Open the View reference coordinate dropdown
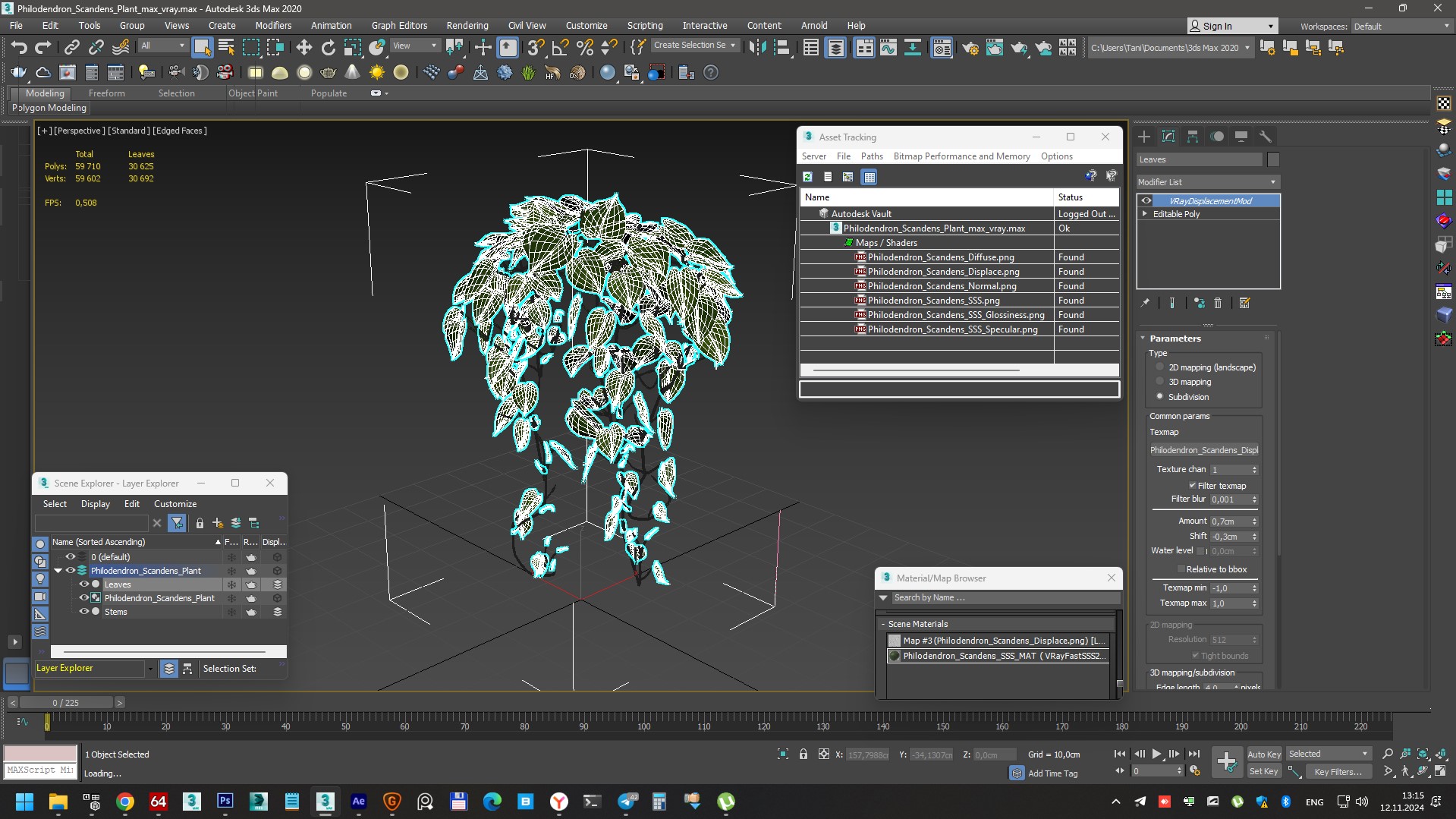This screenshot has width=1456, height=819. coord(414,46)
